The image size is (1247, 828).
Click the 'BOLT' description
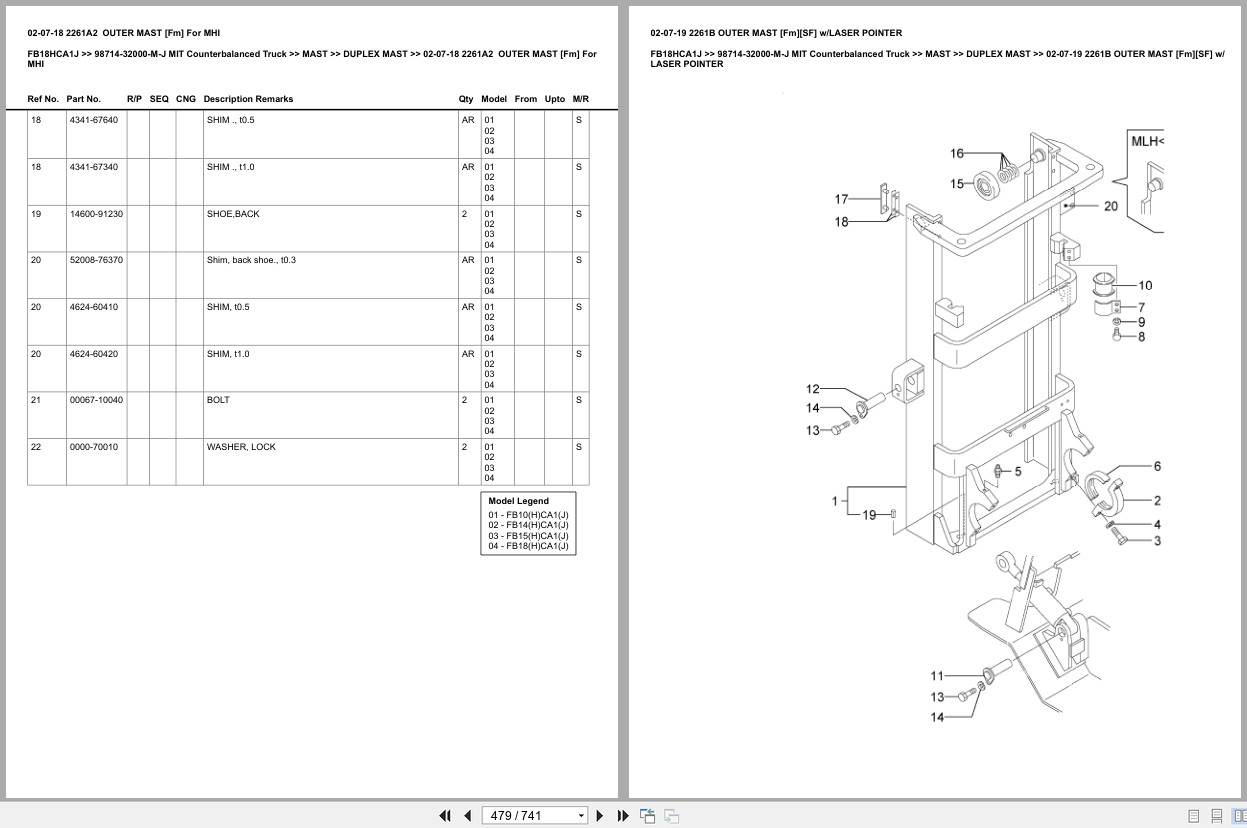[218, 400]
